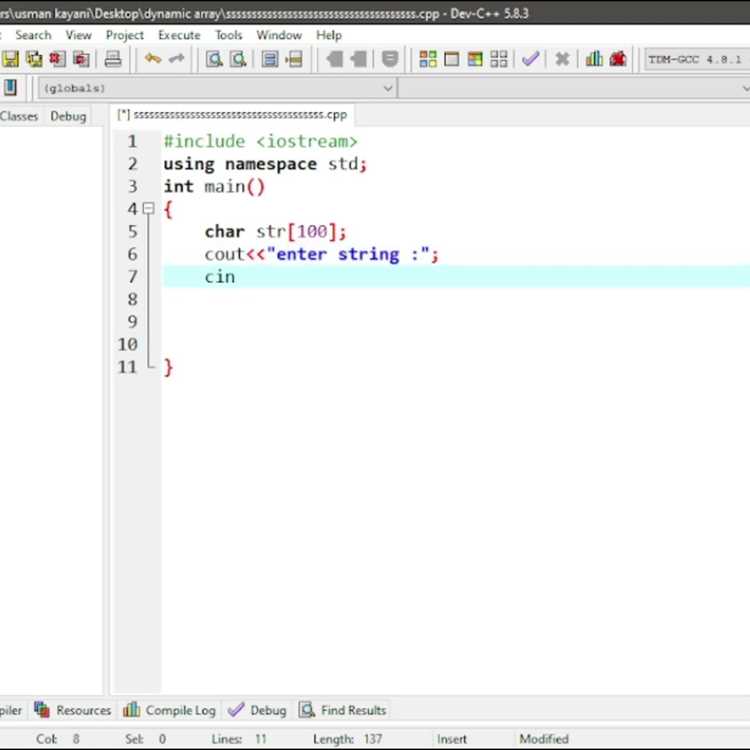Screen dimensions: 750x750
Task: Click the Compile & Run toolbar icon
Action: pos(475,59)
